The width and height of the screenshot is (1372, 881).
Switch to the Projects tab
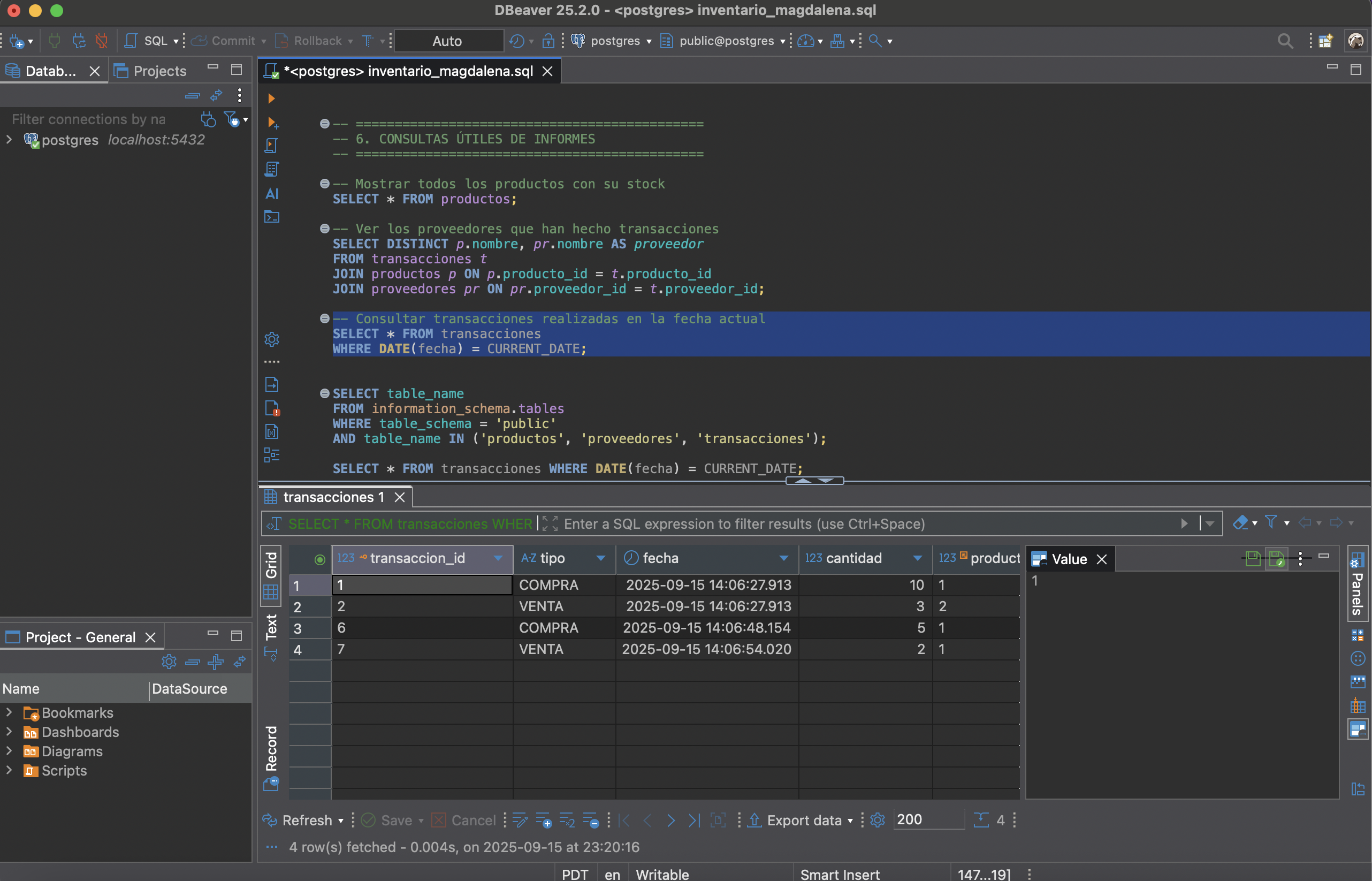151,70
